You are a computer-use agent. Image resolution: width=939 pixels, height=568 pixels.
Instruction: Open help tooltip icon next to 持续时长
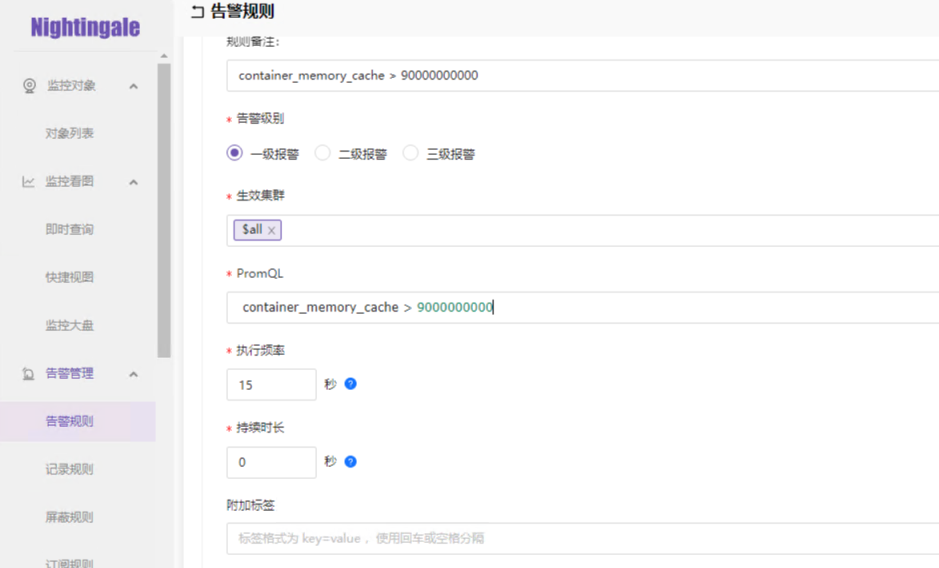tap(351, 461)
